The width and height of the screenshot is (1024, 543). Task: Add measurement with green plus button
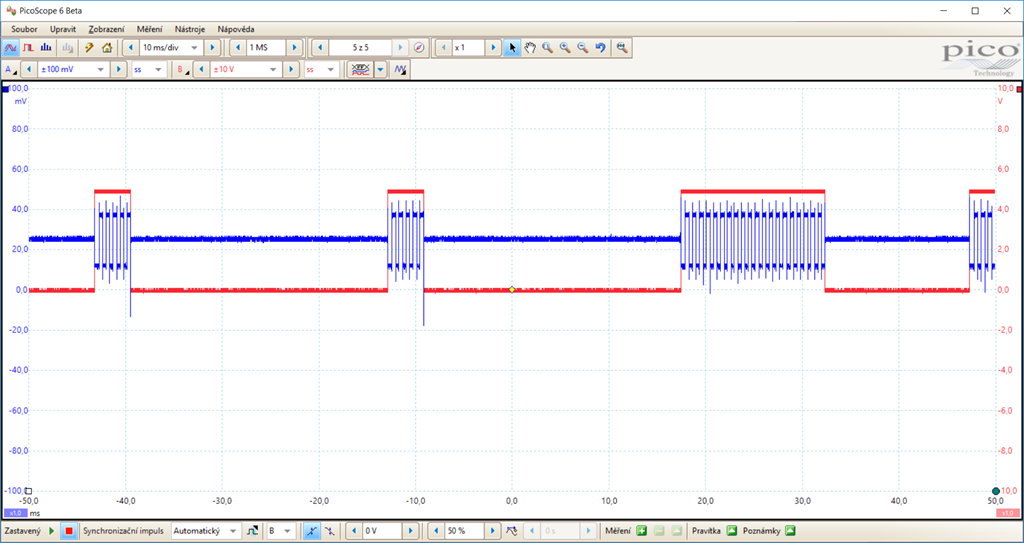click(642, 531)
